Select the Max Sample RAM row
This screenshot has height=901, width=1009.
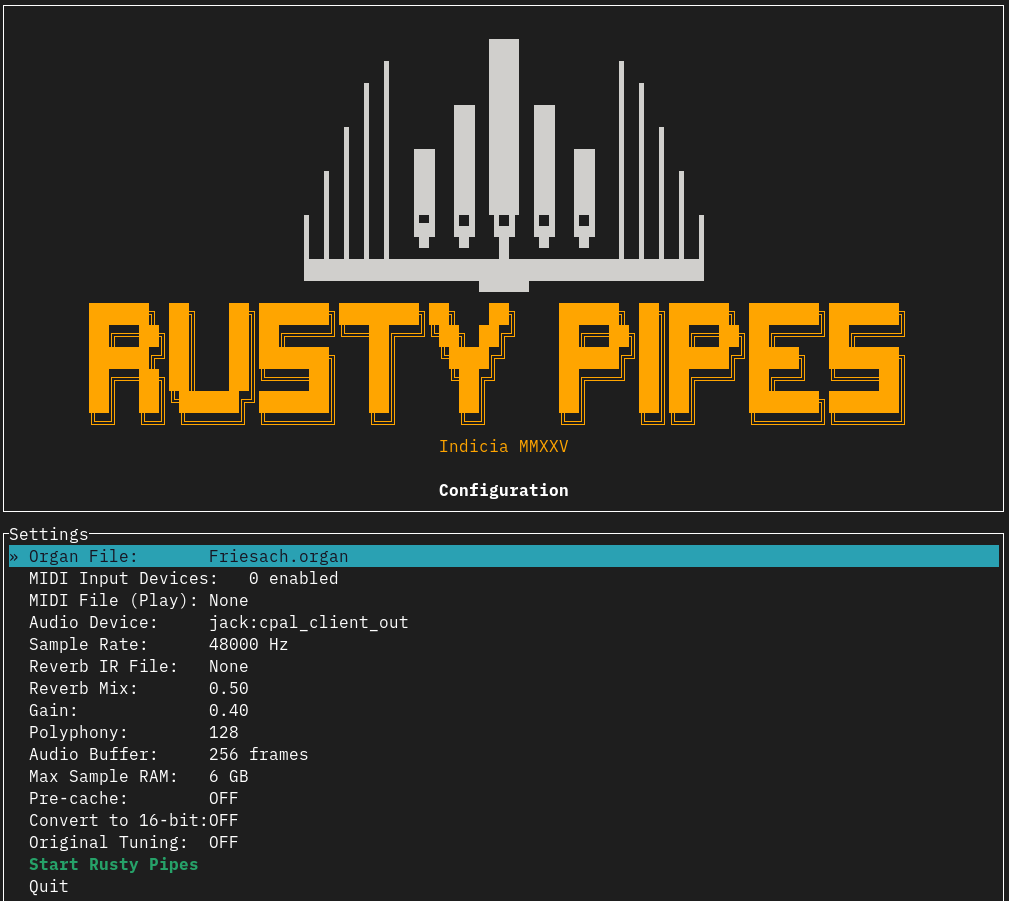click(504, 776)
